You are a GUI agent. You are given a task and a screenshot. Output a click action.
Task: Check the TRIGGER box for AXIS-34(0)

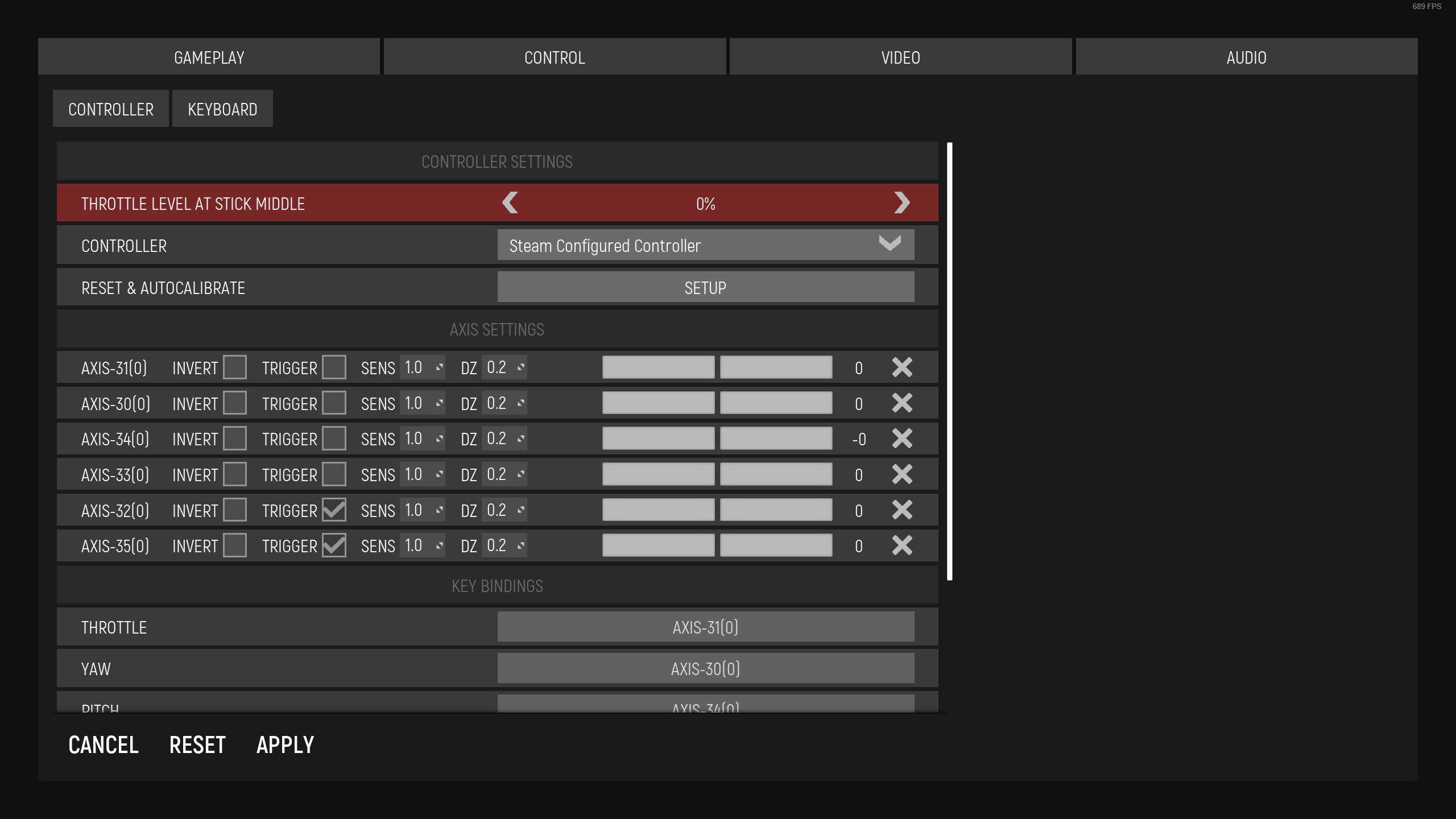(x=334, y=439)
